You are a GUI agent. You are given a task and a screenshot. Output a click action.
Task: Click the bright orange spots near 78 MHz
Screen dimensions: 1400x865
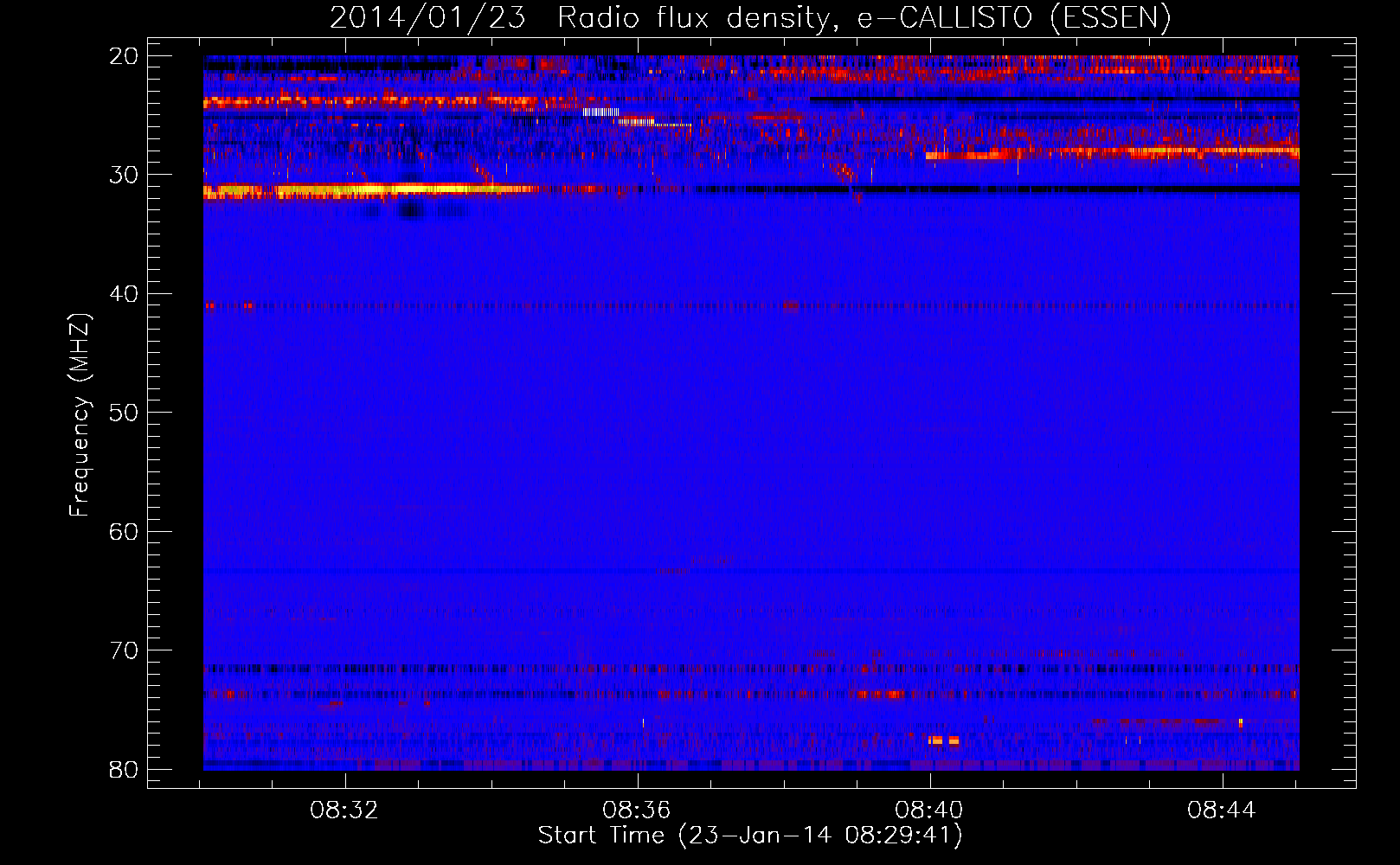pyautogui.click(x=944, y=740)
